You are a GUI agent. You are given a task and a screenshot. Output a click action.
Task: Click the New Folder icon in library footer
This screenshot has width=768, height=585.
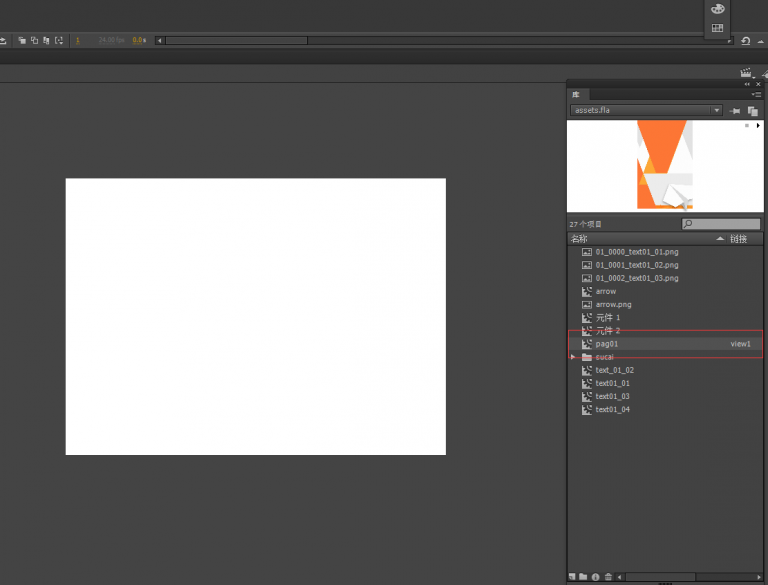coord(584,577)
